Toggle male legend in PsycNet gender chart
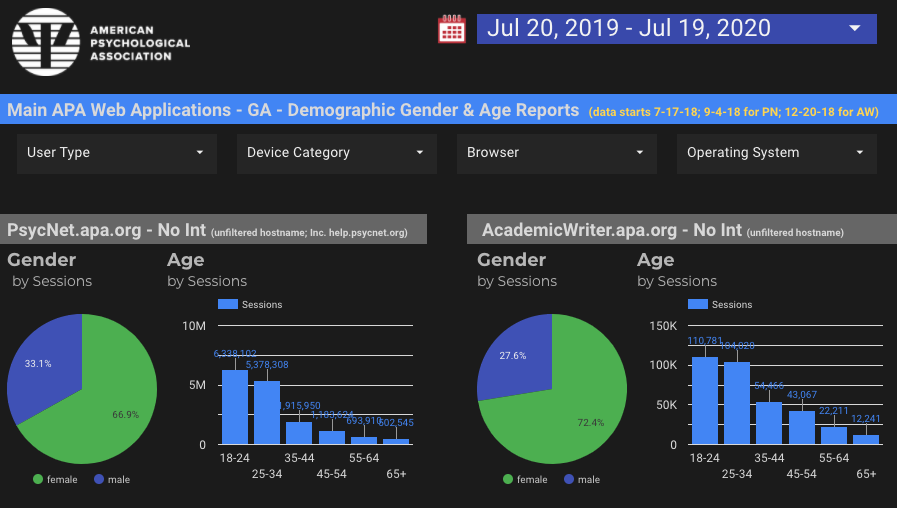The image size is (897, 508). pos(111,479)
